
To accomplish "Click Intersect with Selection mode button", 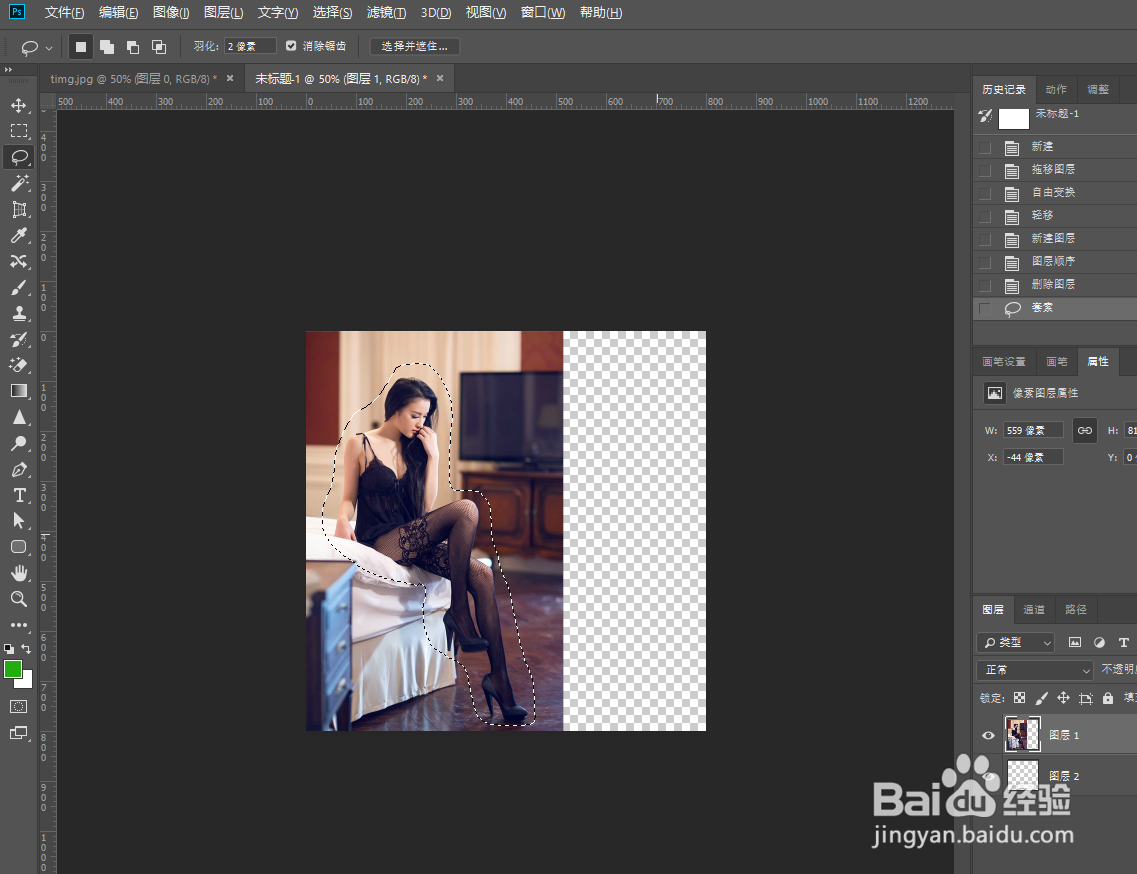I will [159, 47].
